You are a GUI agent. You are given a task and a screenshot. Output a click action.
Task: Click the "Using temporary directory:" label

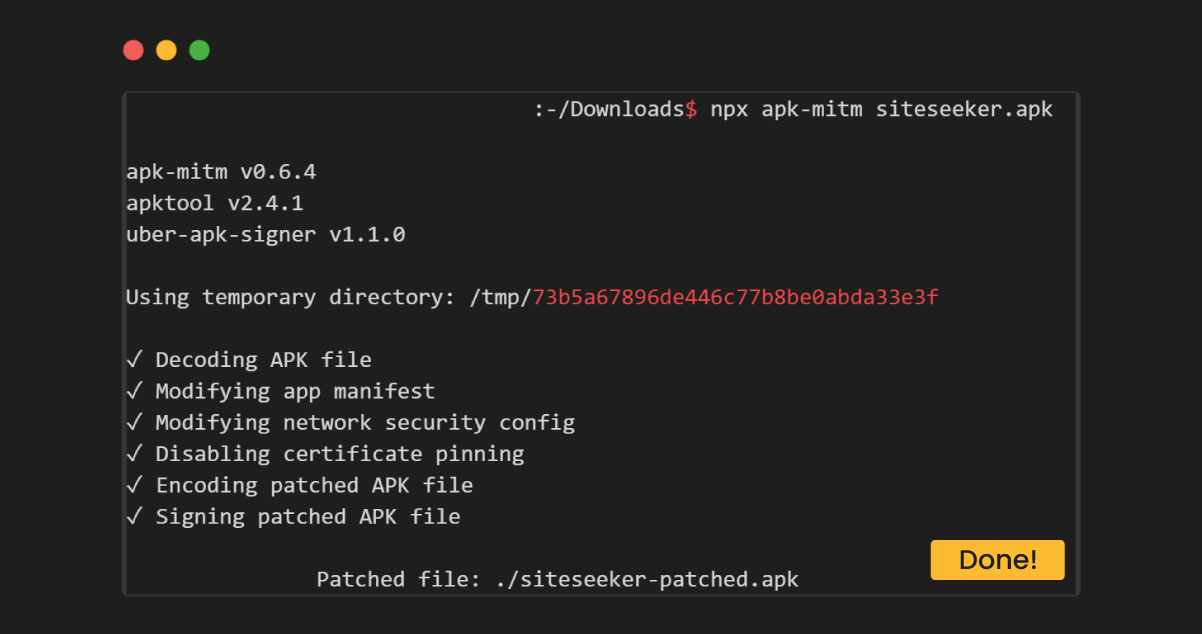(x=290, y=298)
